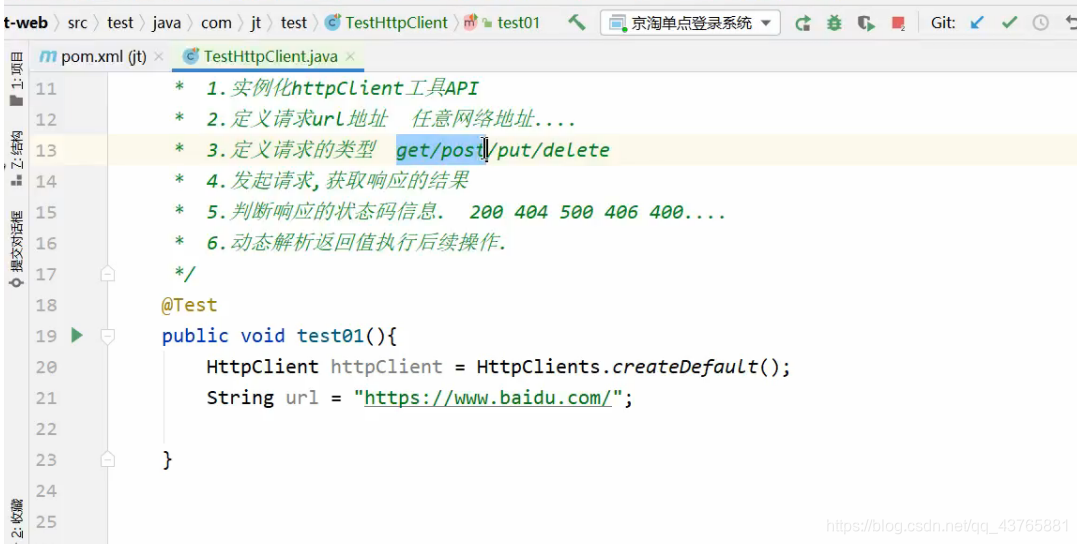Click the httpClient variable name
This screenshot has width=1077, height=544.
coord(386,367)
